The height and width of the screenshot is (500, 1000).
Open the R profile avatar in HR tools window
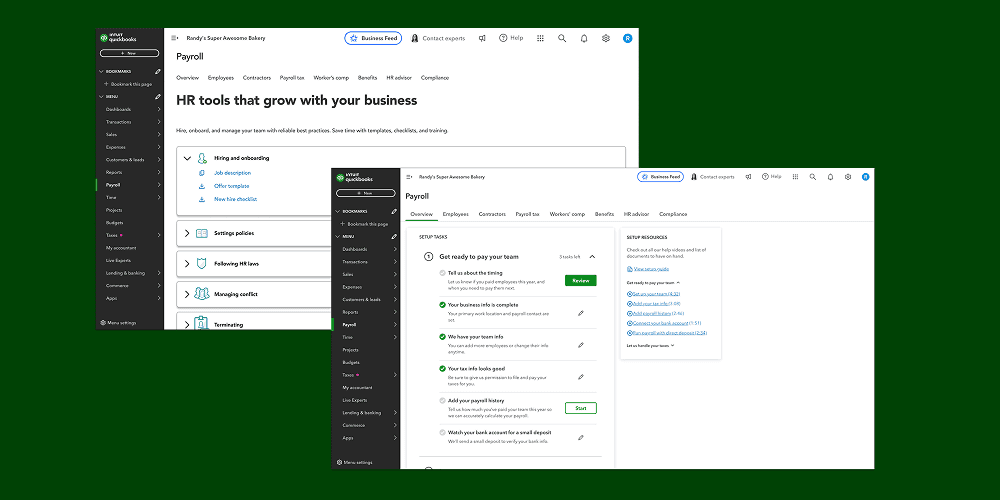[628, 38]
